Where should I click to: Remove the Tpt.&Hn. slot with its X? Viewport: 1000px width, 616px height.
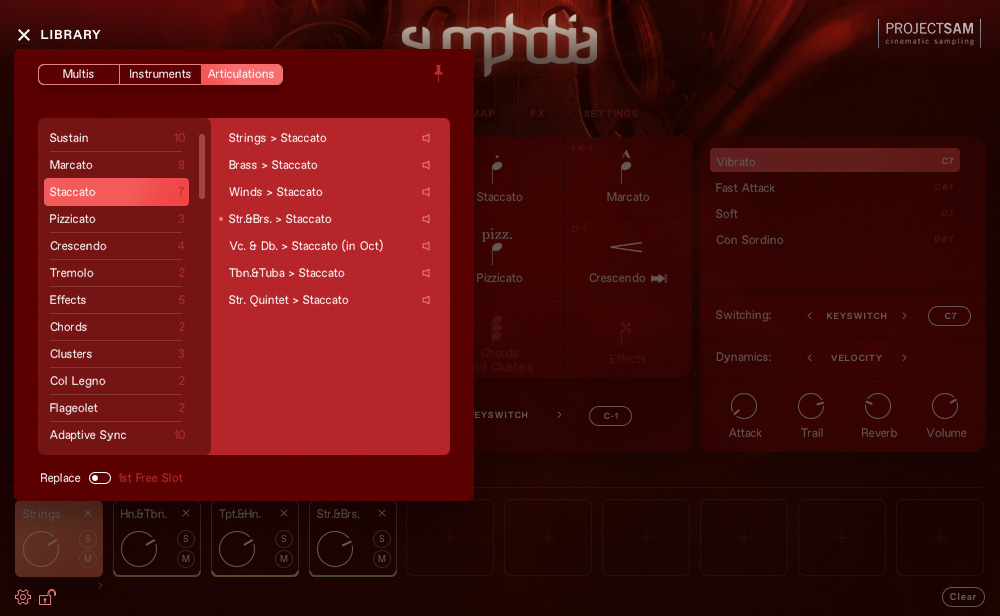(x=284, y=513)
